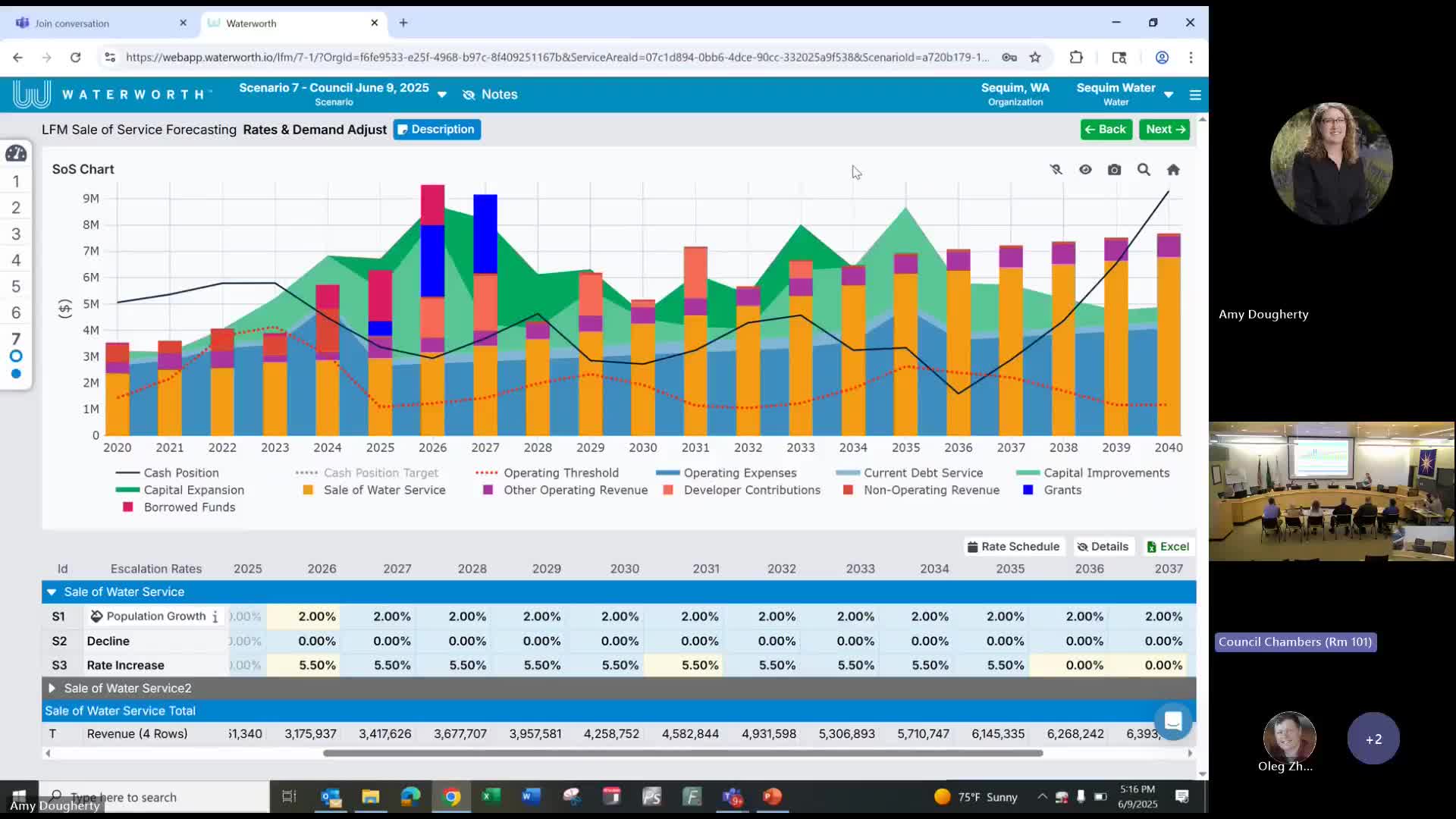Toggle the slashed-eye hide series icon
1456x819 pixels.
click(1056, 170)
